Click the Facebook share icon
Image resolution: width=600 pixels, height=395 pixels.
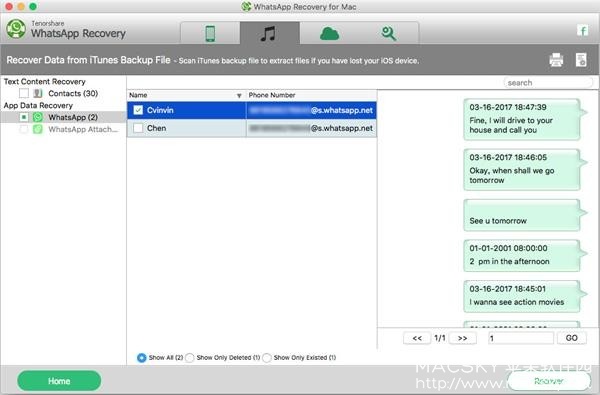point(582,31)
